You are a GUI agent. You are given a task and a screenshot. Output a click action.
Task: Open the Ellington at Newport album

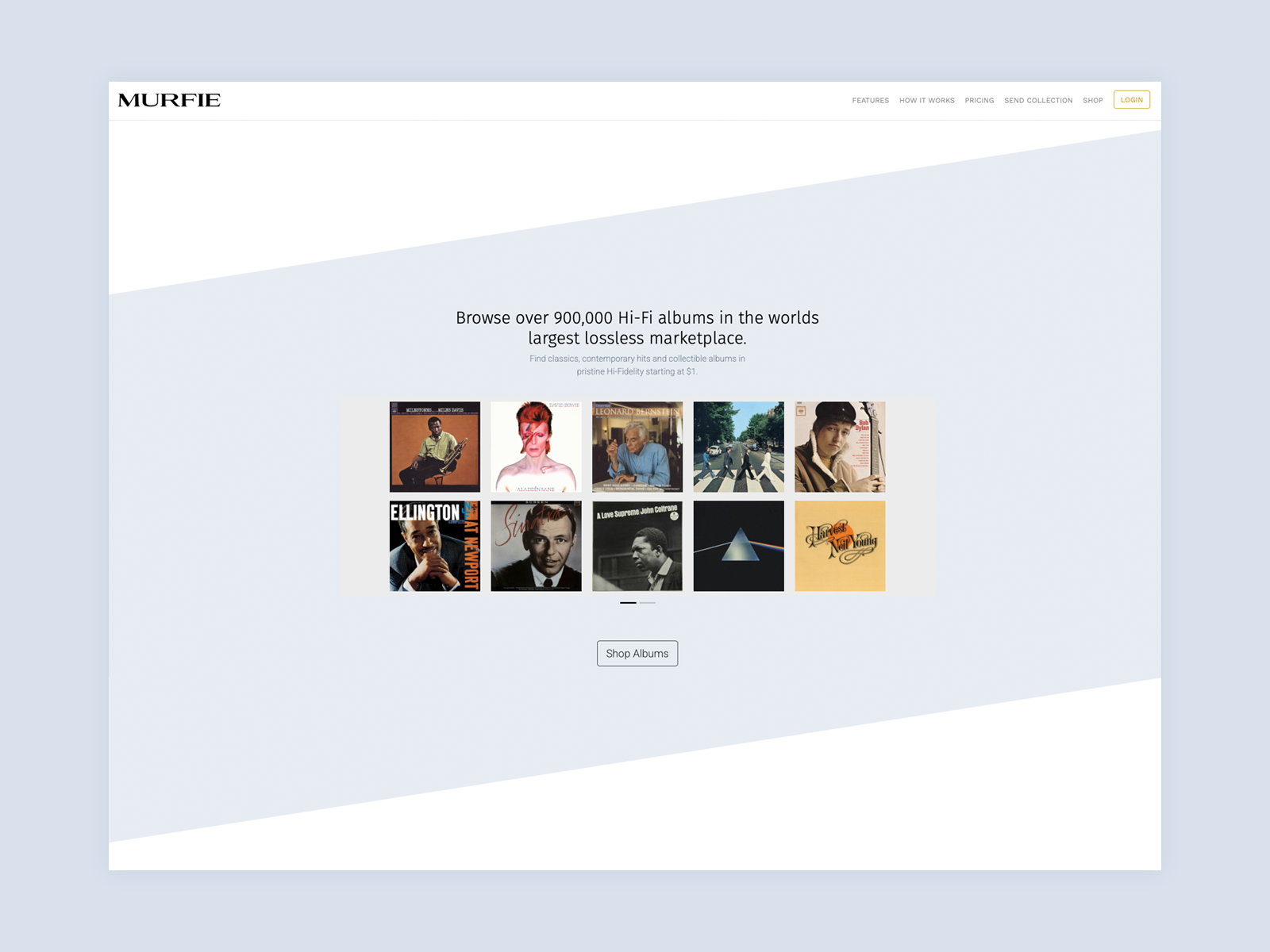pos(435,546)
